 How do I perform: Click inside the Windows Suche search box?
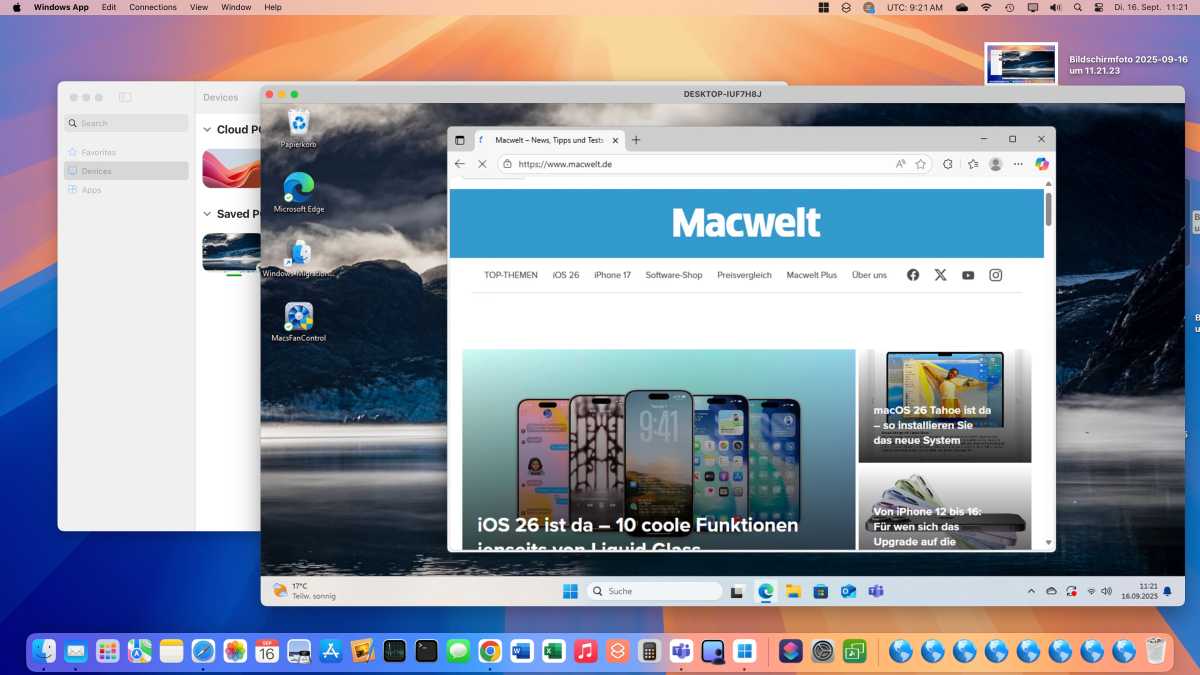(655, 591)
